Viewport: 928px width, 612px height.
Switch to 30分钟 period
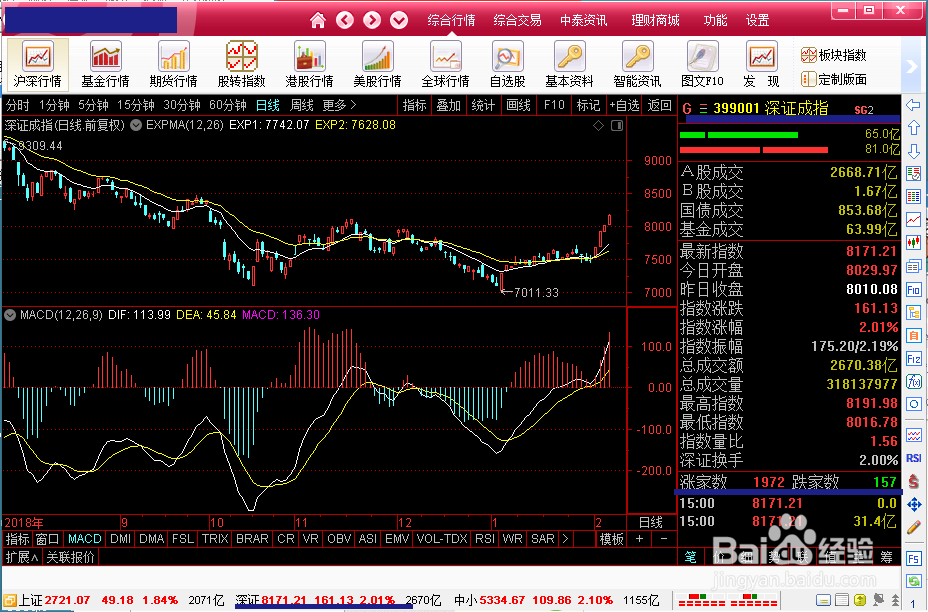coord(182,105)
